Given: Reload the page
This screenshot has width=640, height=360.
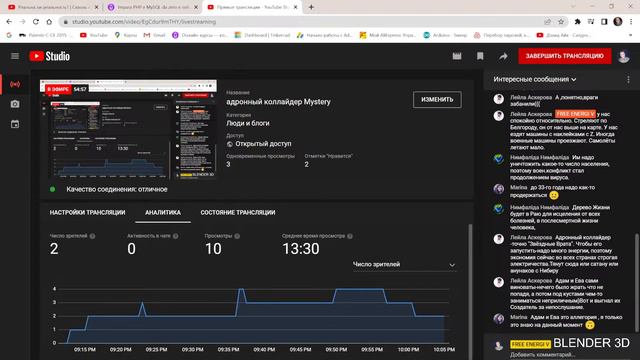Looking at the screenshot, I should (x=36, y=22).
